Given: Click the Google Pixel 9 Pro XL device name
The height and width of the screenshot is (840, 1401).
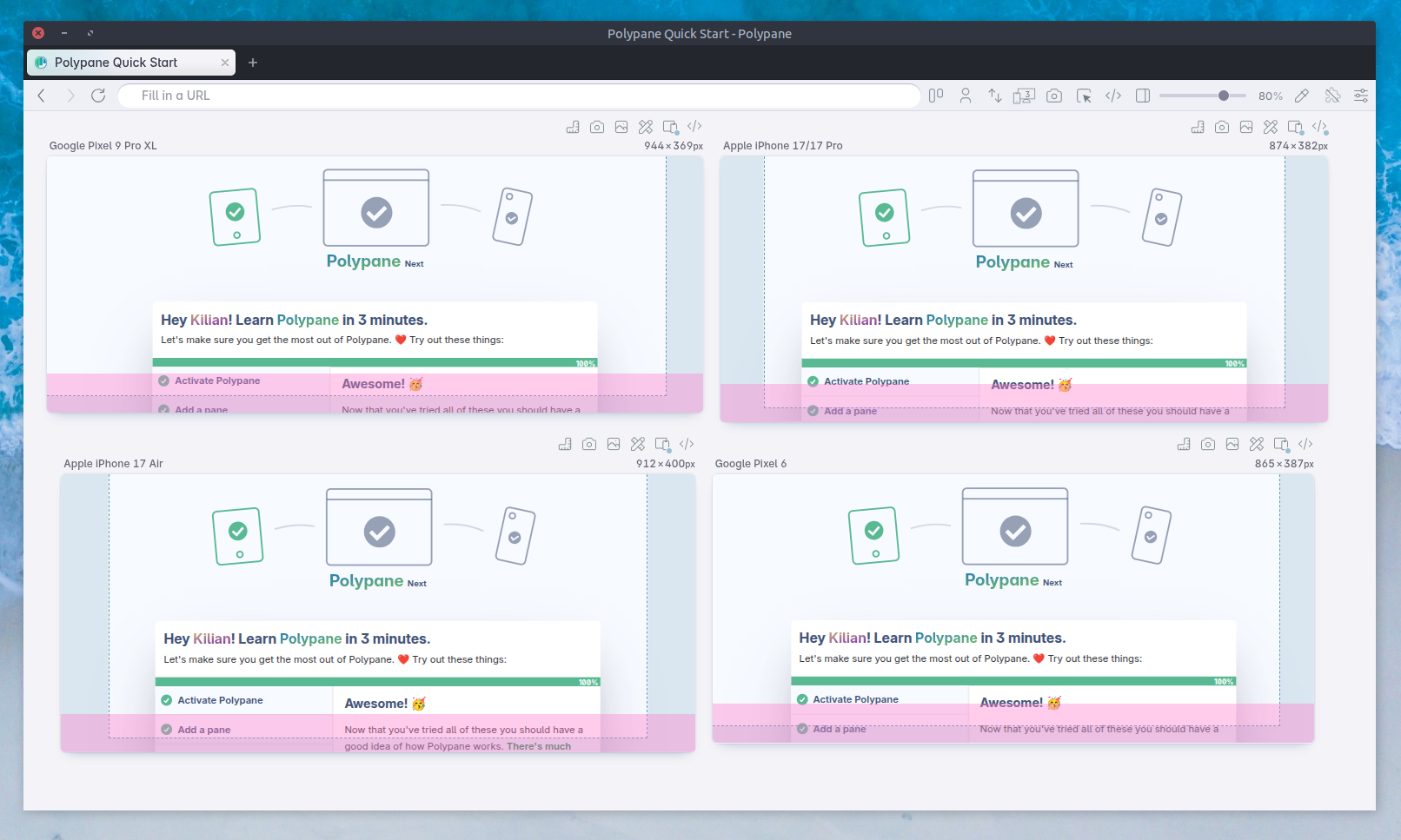Looking at the screenshot, I should coord(103,146).
